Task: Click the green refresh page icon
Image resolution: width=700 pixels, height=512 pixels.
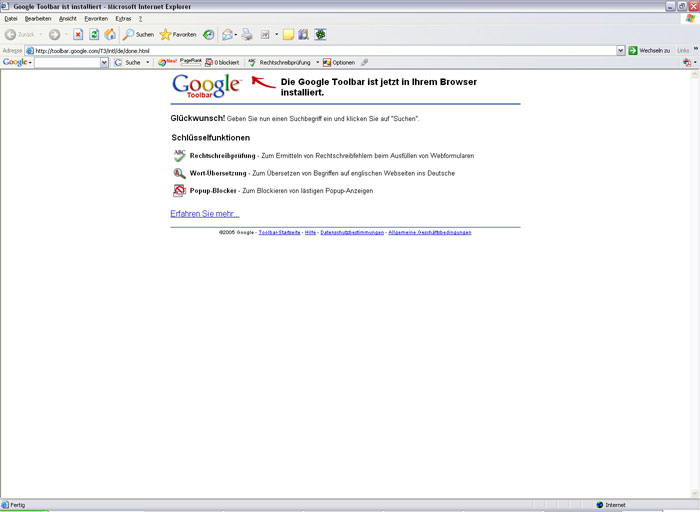Action: coord(94,34)
